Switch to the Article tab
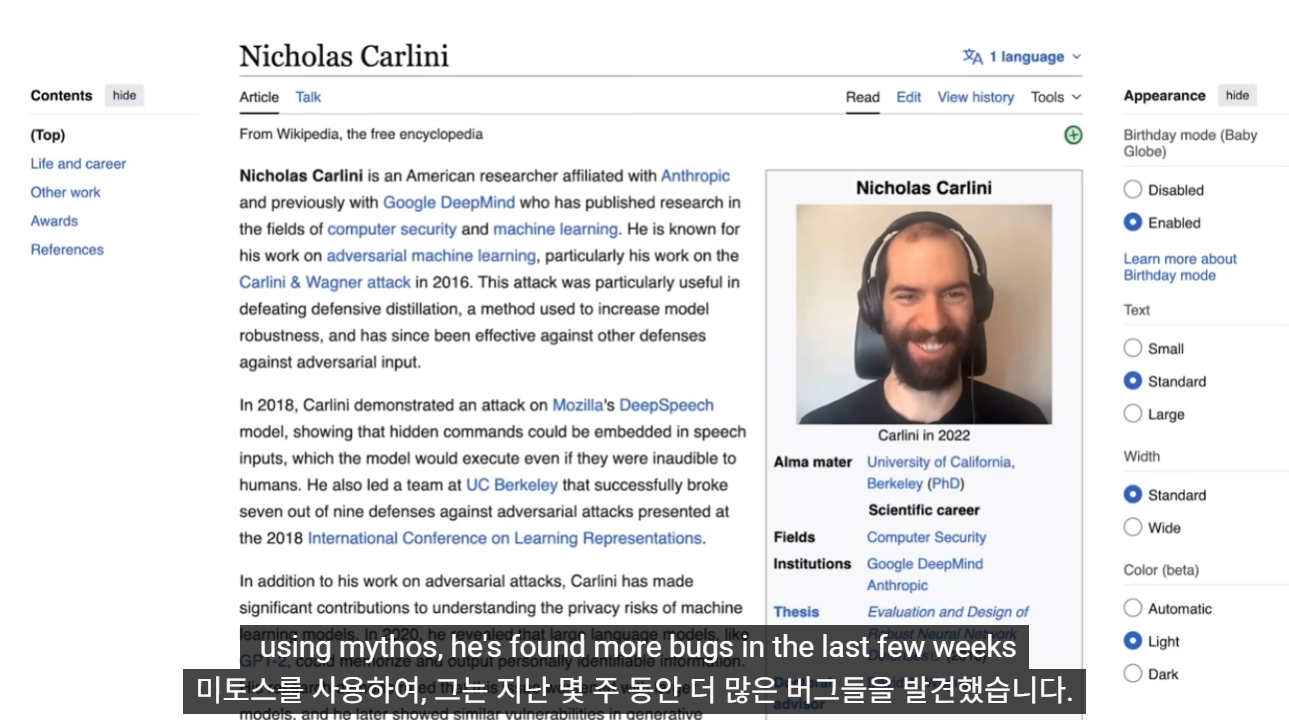Viewport: 1289px width, 720px height. (259, 97)
